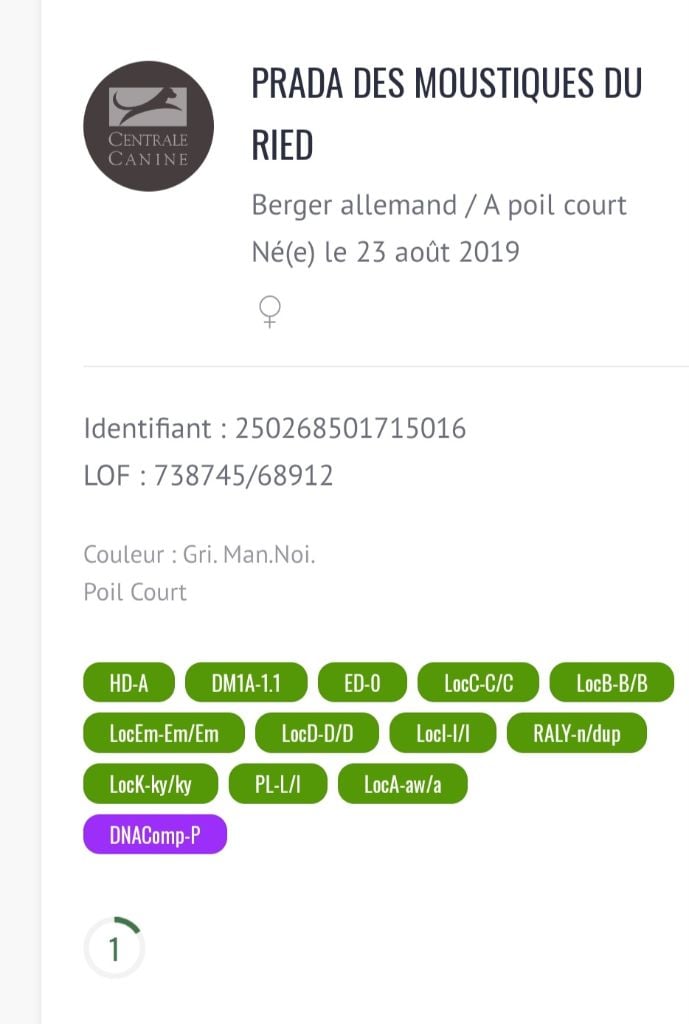This screenshot has width=689, height=1024.
Task: Select the LocA-aw/a badge
Action: coord(402,785)
